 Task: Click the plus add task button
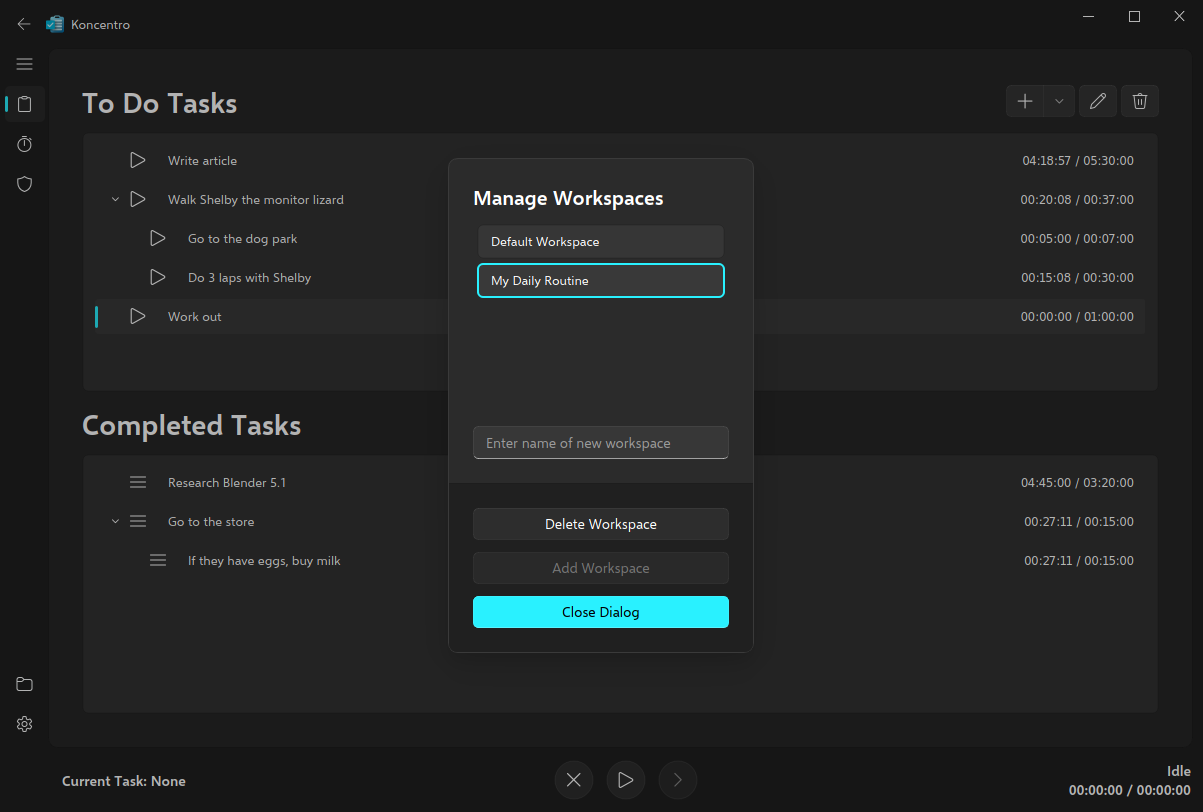coord(1025,101)
